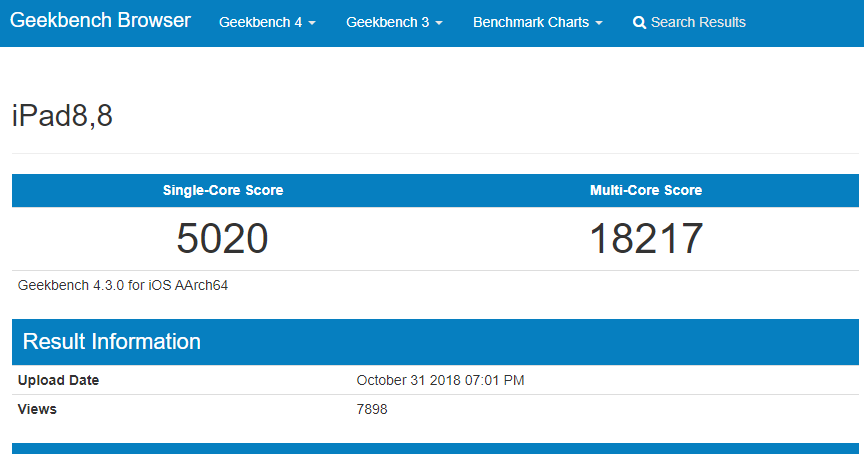Expand the Benchmark Charts dropdown caret
Viewport: 864px width, 454px height.
click(599, 23)
